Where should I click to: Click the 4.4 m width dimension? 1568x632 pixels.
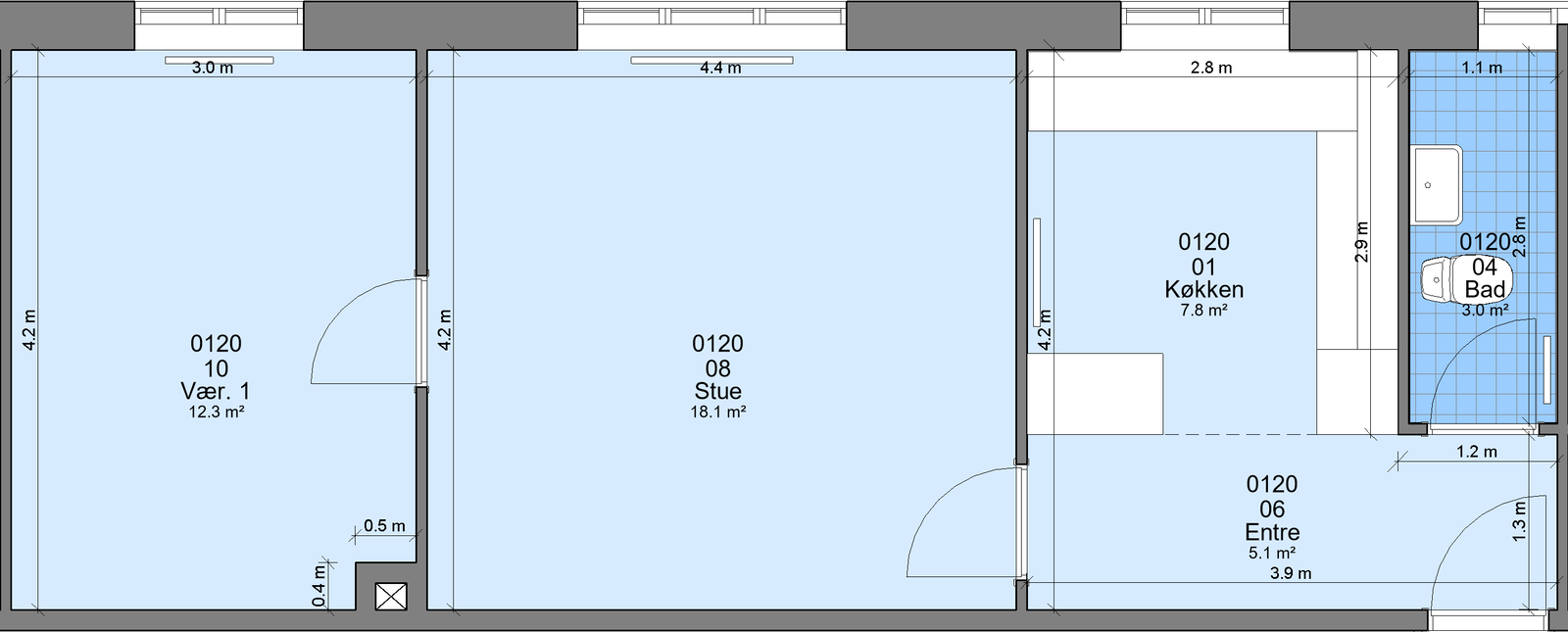tap(720, 69)
